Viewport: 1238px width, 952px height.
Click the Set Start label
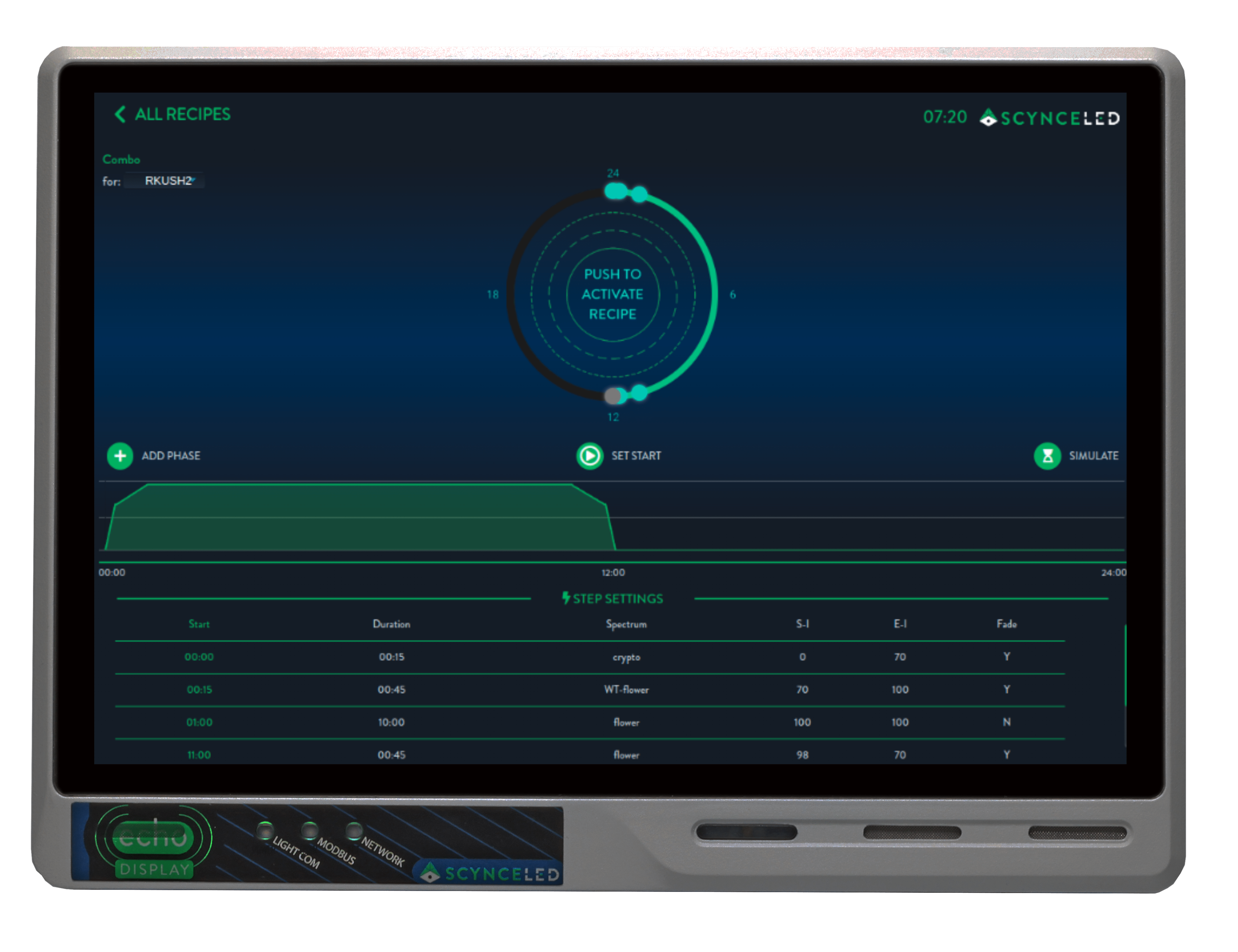(636, 455)
